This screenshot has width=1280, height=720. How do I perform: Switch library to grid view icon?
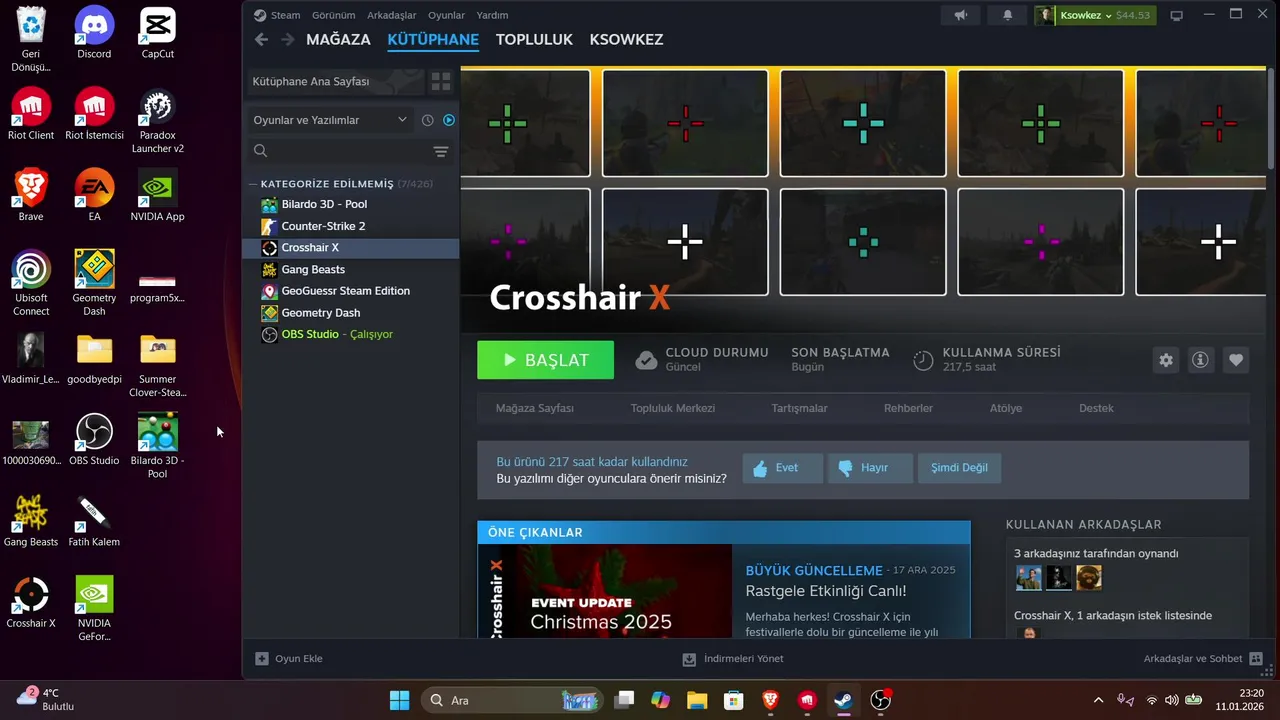[x=440, y=81]
